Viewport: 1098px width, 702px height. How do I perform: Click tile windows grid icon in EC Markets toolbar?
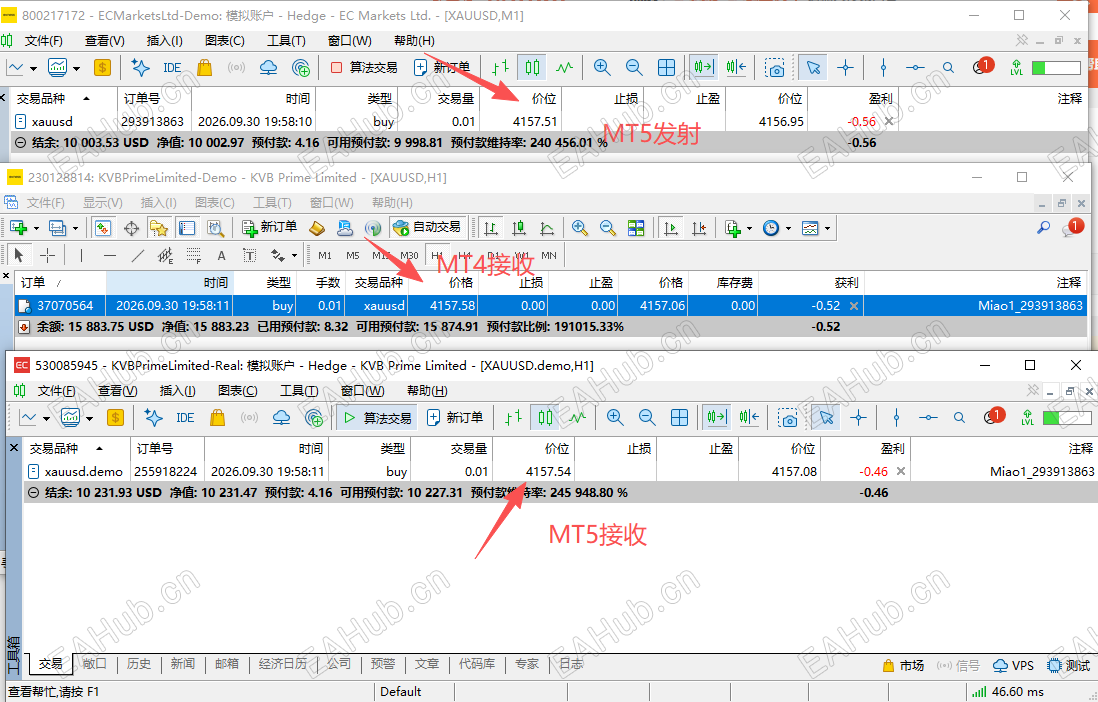point(667,67)
